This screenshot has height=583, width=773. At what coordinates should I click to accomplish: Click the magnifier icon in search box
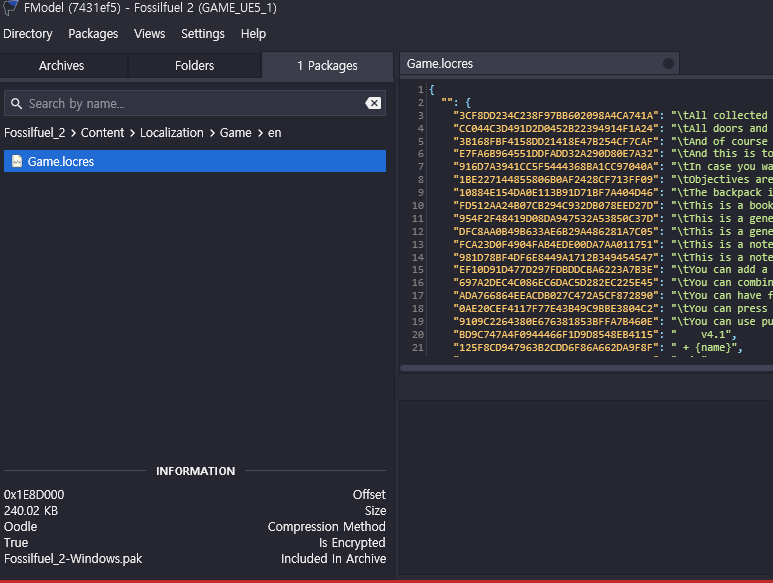[16, 103]
